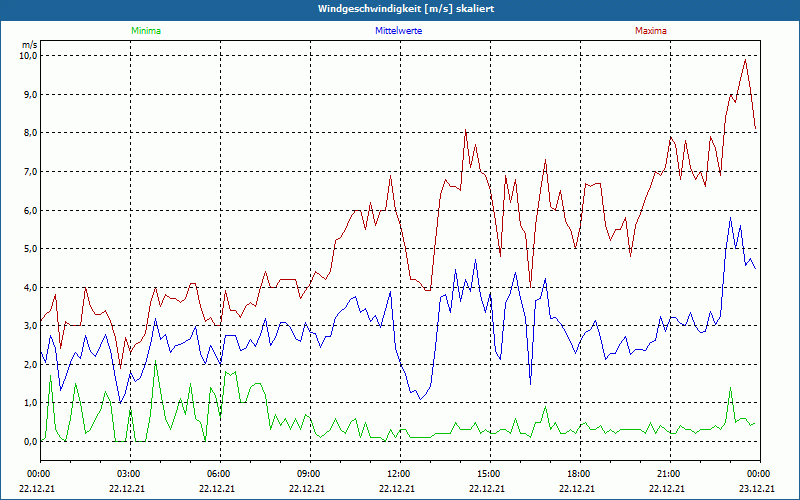Click the '4,0' y-axis value
The height and width of the screenshot is (500, 800).
[31, 287]
